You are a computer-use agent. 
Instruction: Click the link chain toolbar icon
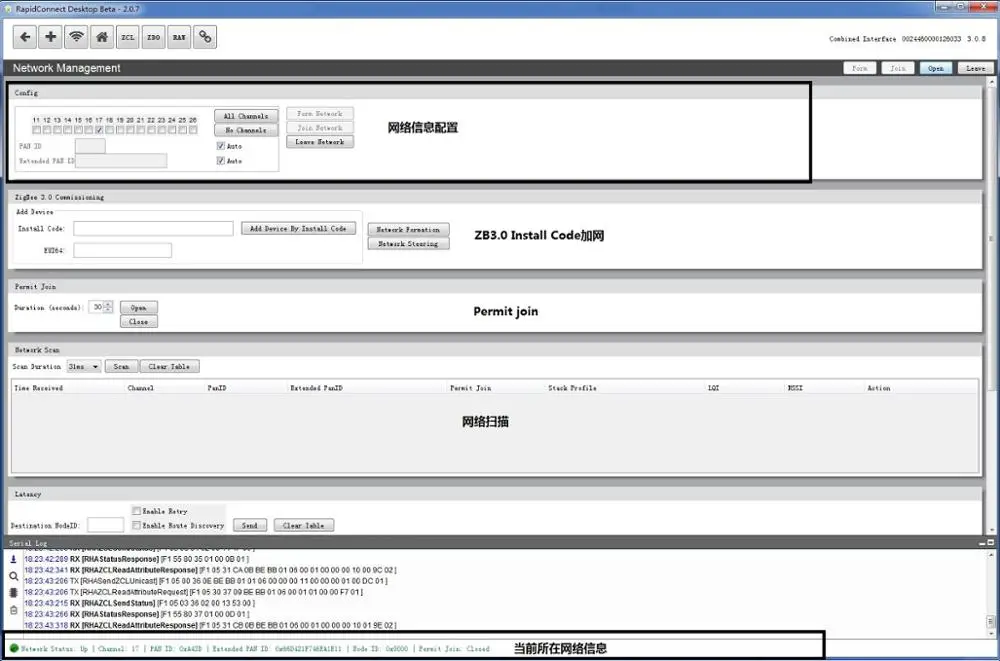[205, 37]
